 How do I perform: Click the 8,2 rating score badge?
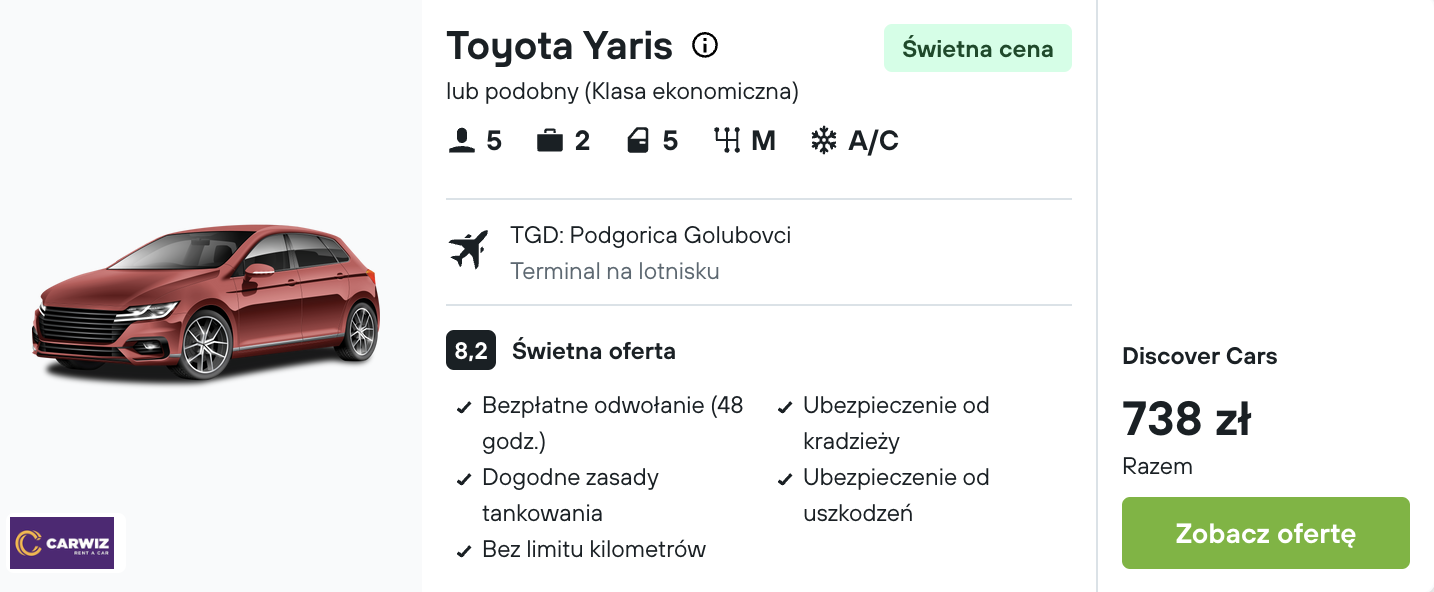click(471, 351)
